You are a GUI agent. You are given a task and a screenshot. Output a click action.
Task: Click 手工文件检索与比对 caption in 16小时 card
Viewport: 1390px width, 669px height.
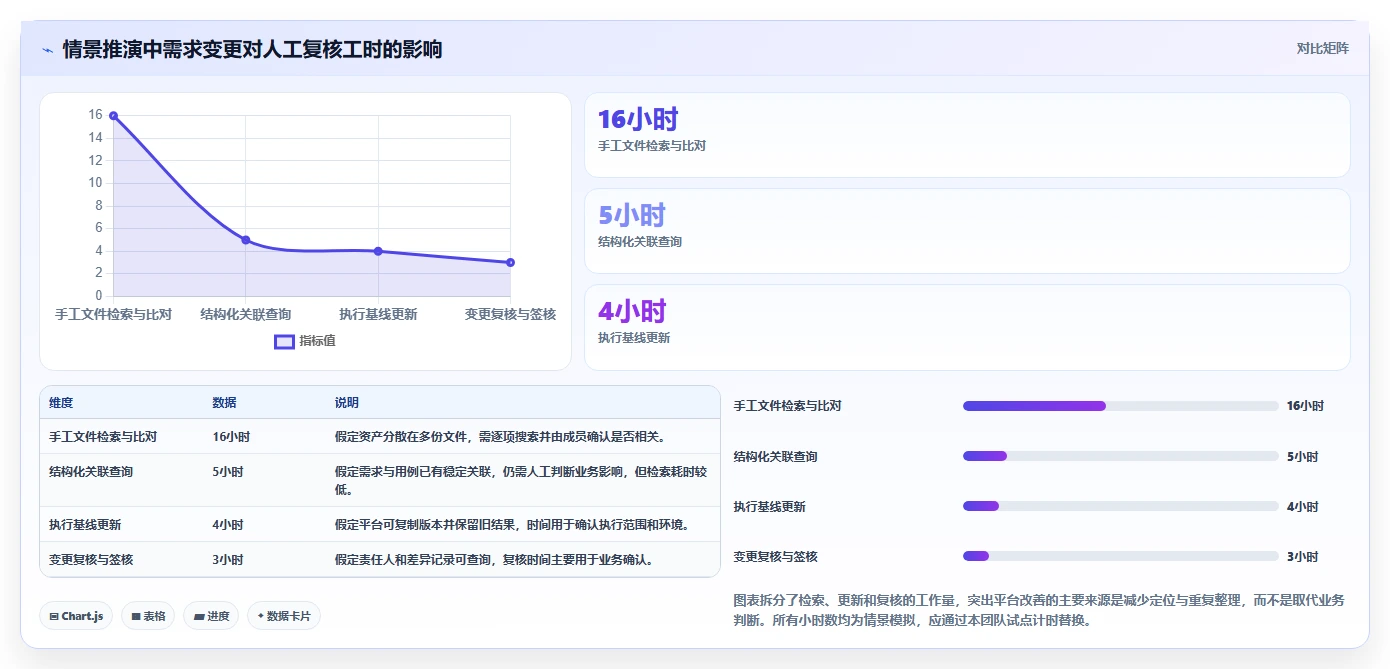click(652, 146)
